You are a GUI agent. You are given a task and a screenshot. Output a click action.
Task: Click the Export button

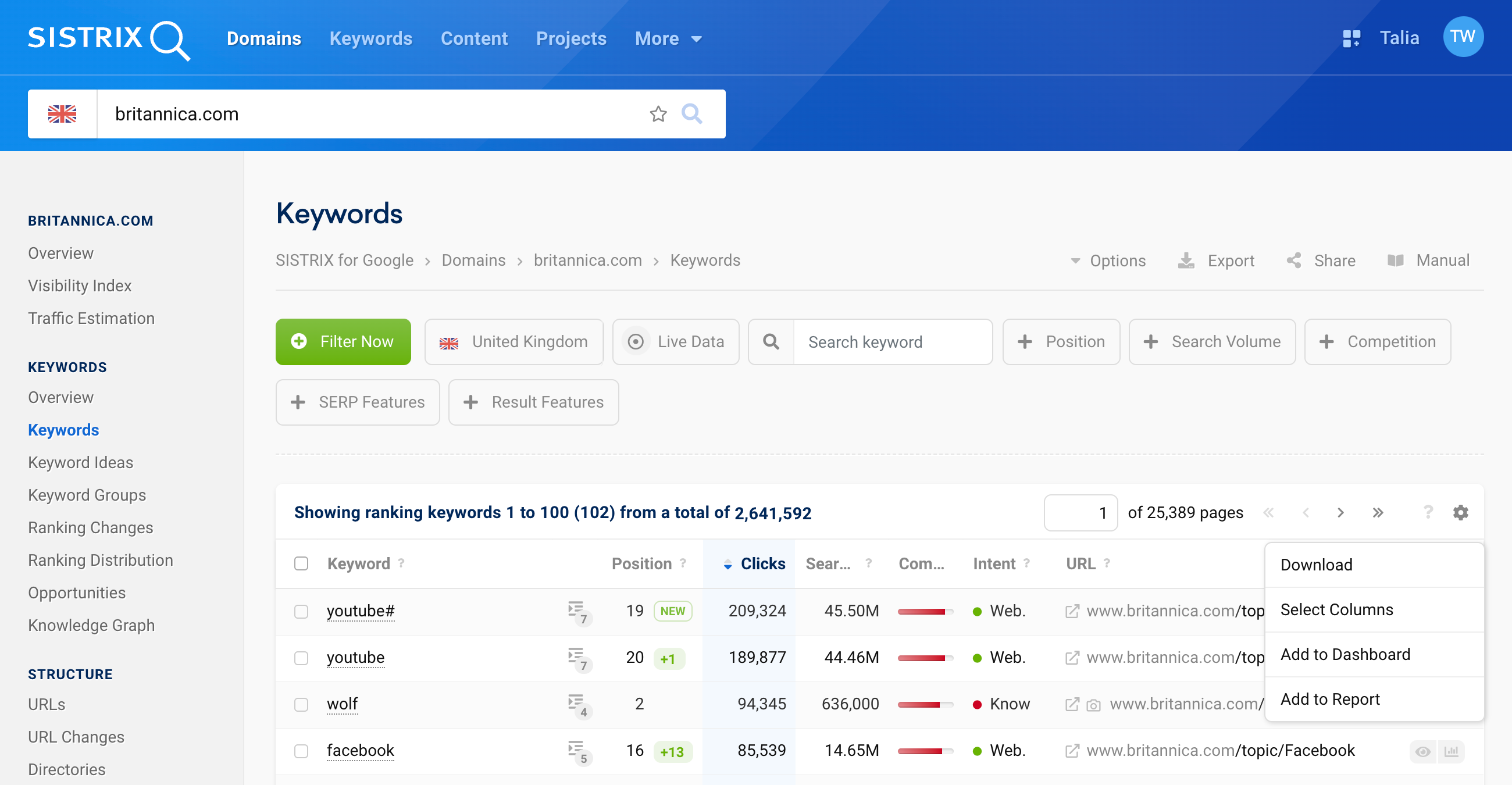(1216, 261)
